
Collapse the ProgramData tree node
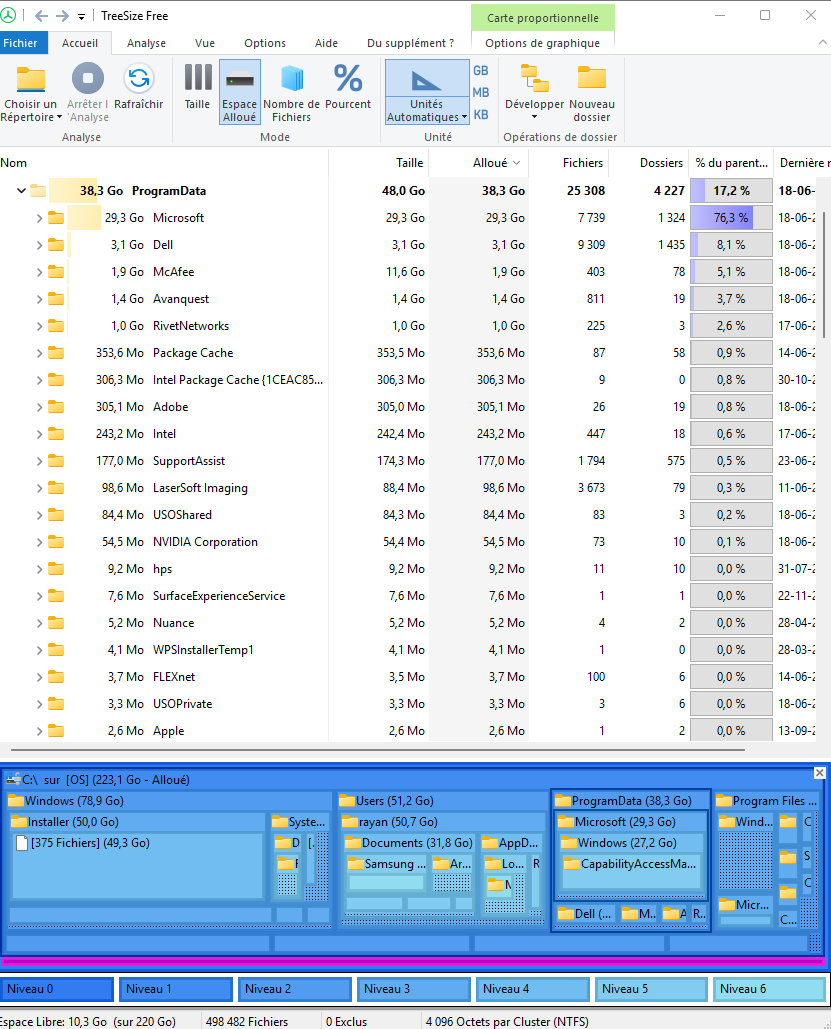point(22,191)
